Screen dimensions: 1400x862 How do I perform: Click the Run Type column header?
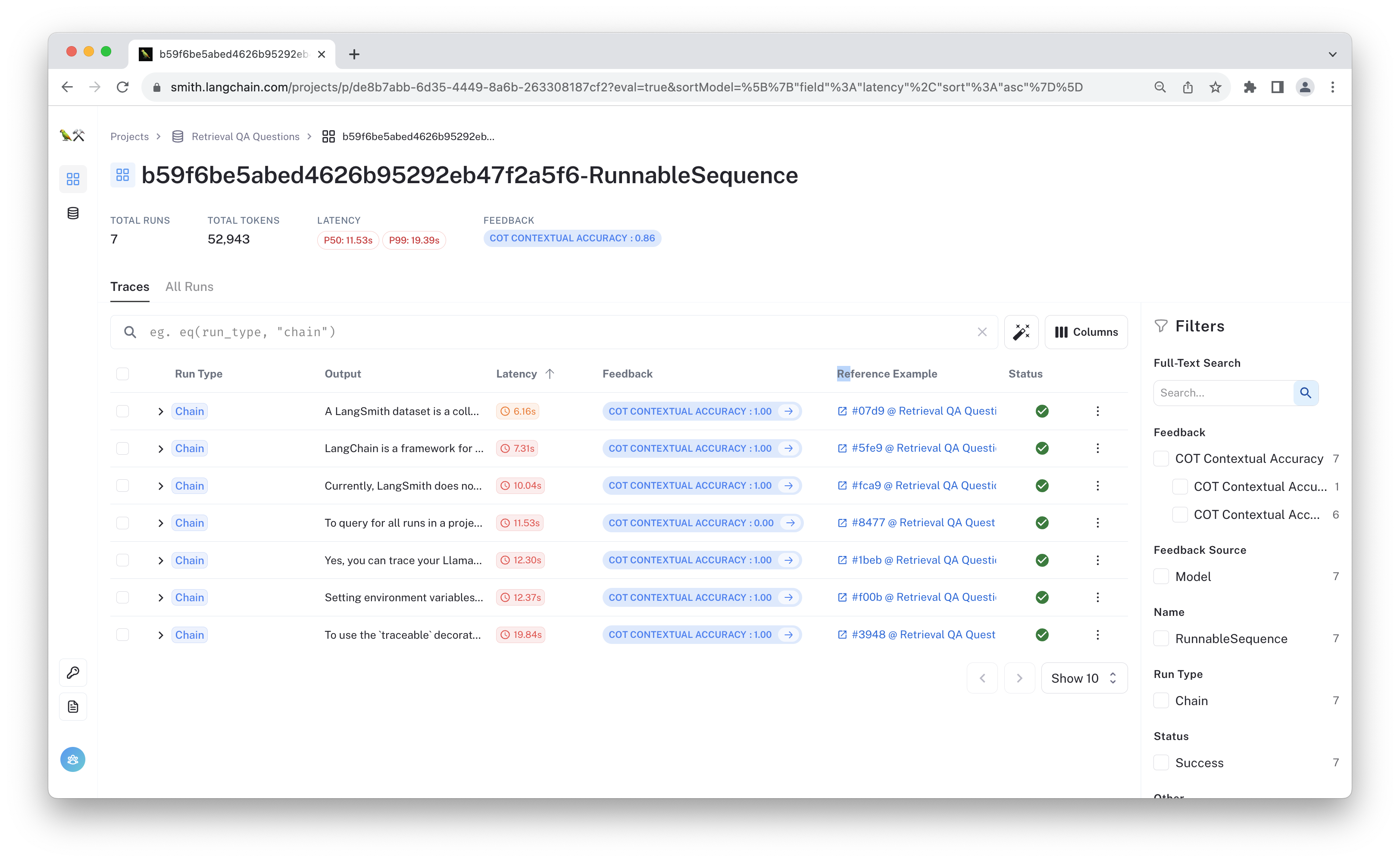[198, 374]
